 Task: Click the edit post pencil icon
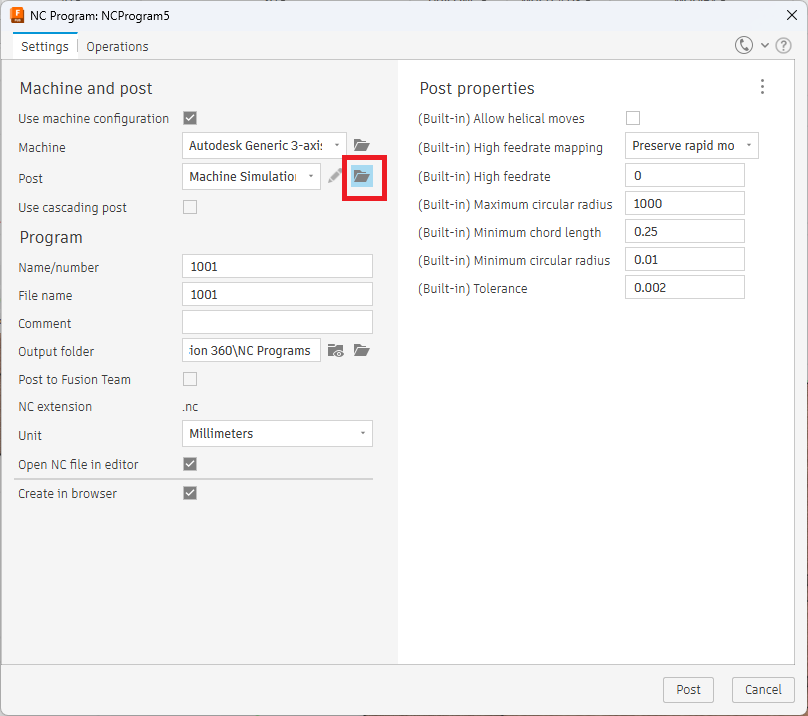(335, 177)
